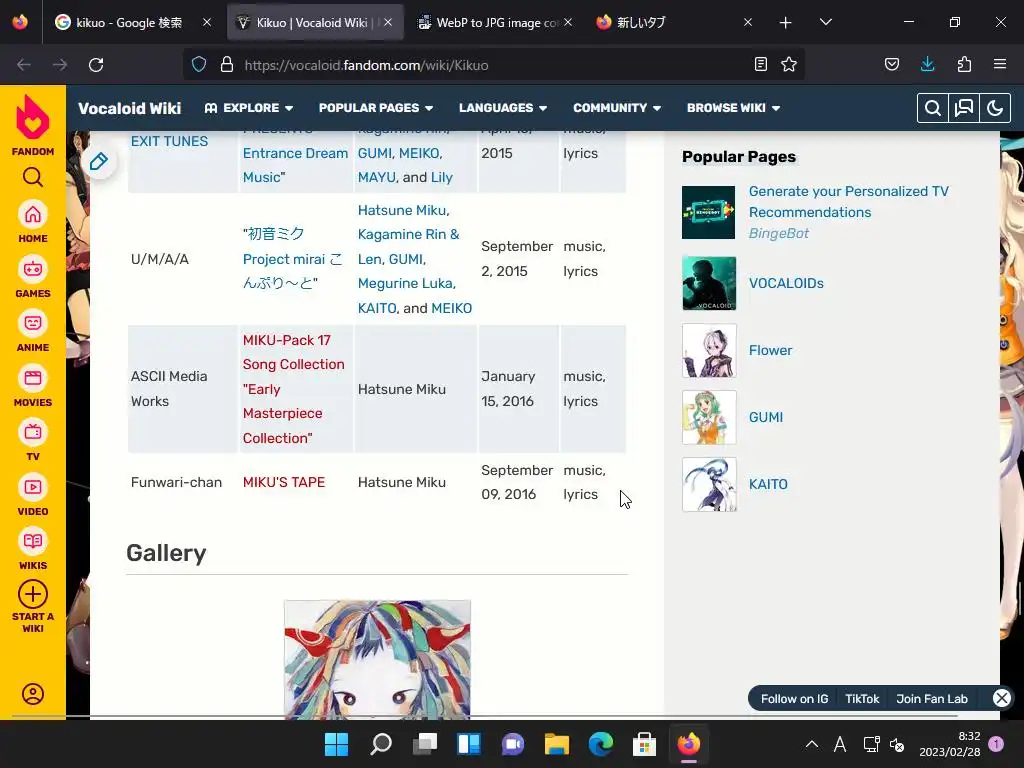Expand the Community menu
The width and height of the screenshot is (1024, 768).
617,108
